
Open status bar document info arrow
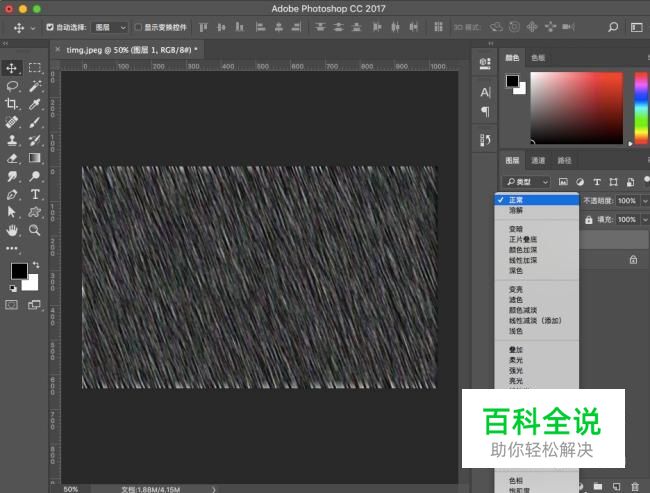coord(214,489)
